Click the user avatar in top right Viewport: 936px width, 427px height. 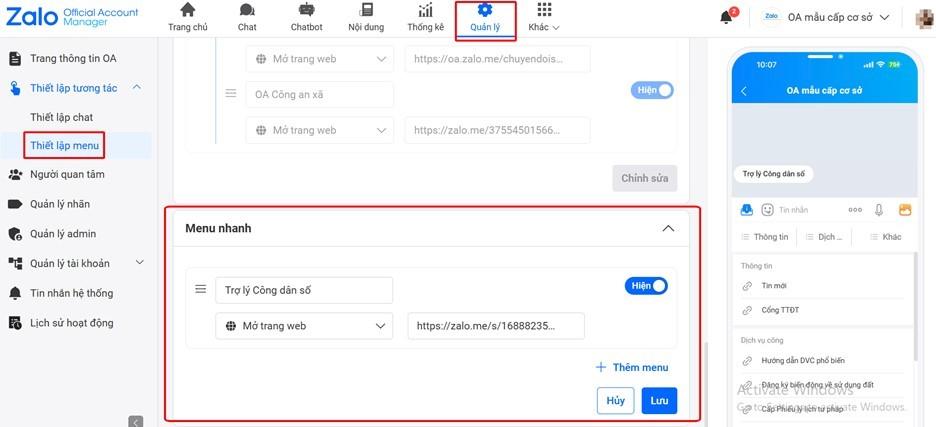pos(924,18)
